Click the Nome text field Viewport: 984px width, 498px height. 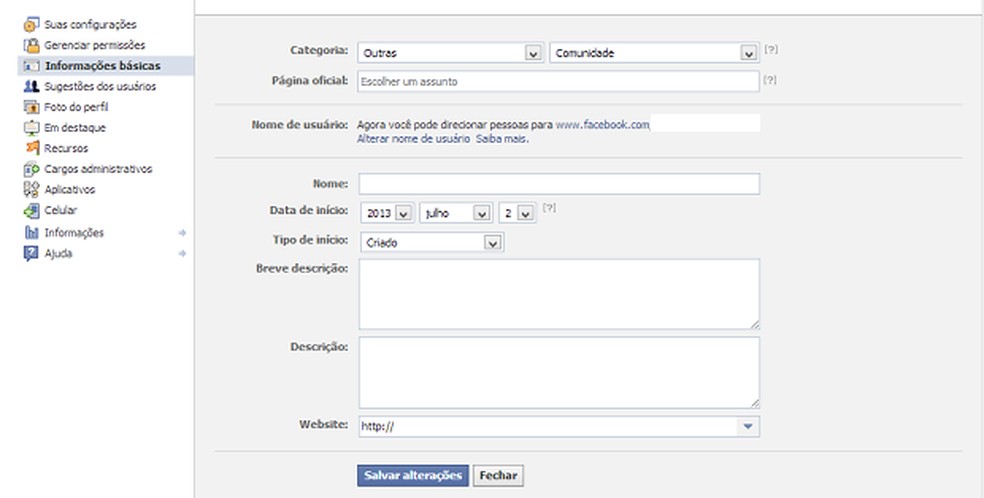pyautogui.click(x=559, y=184)
